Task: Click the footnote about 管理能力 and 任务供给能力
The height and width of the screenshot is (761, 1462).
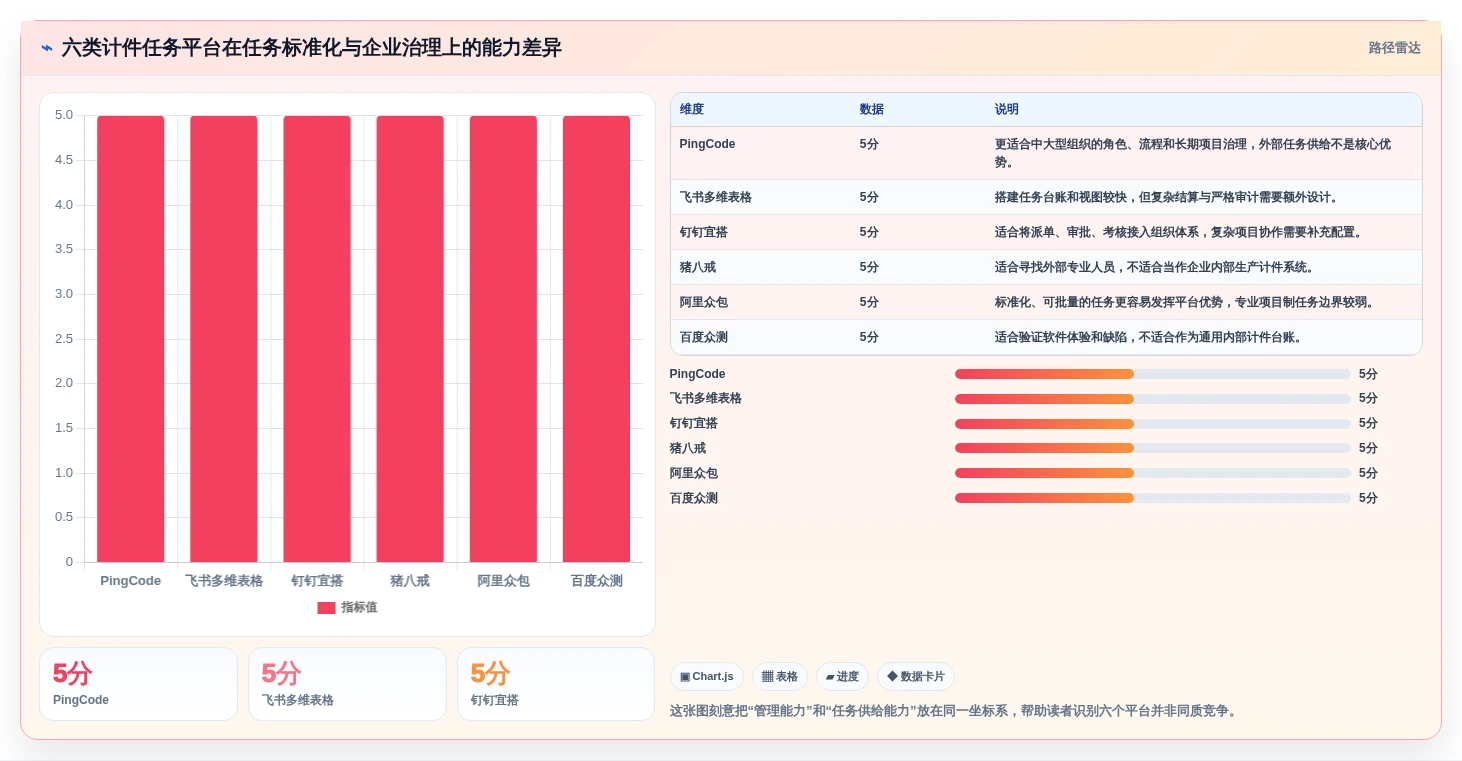Action: click(955, 711)
